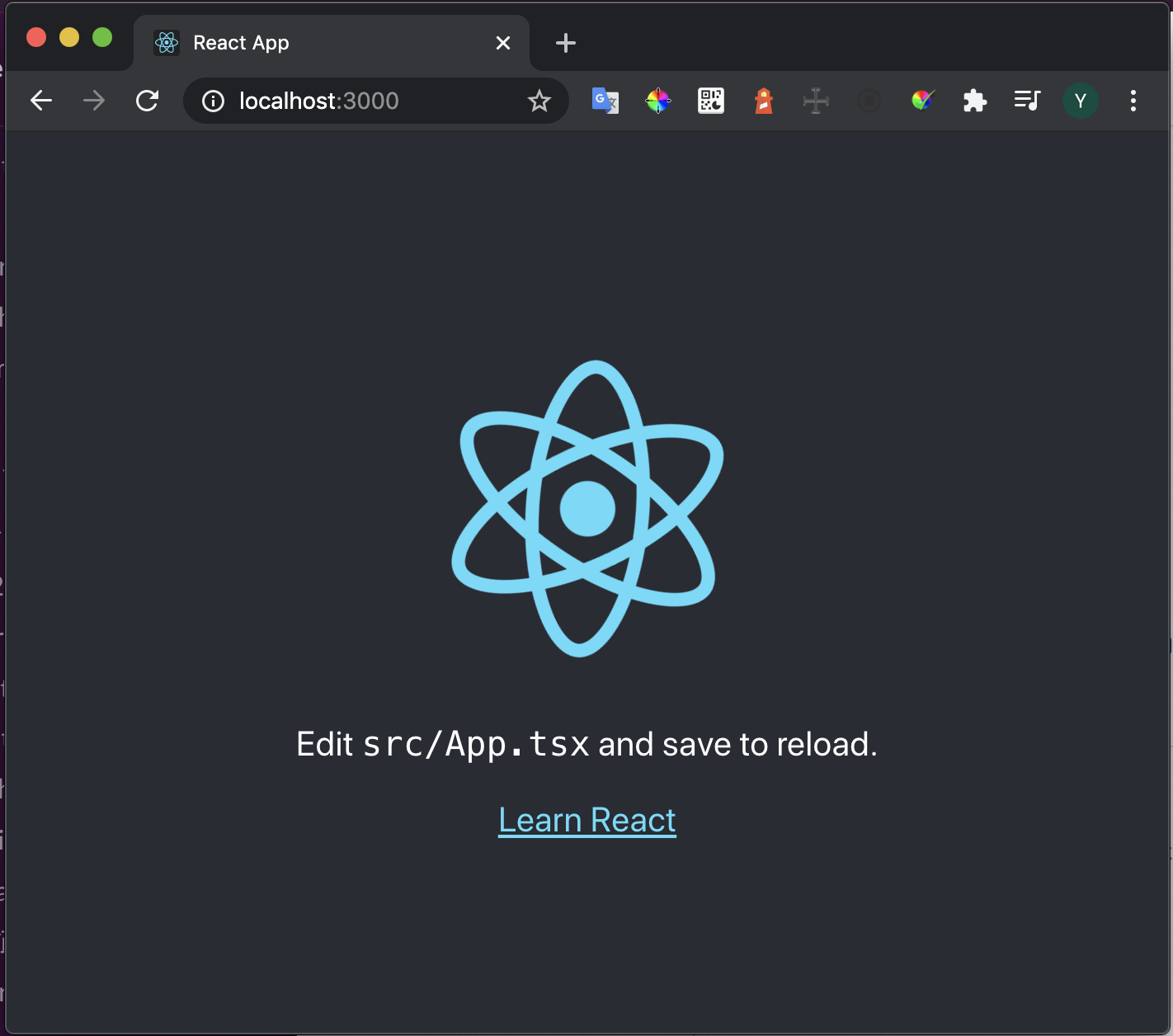Open the colorful checkmark extension
Viewport: 1173px width, 1036px height.
point(922,101)
